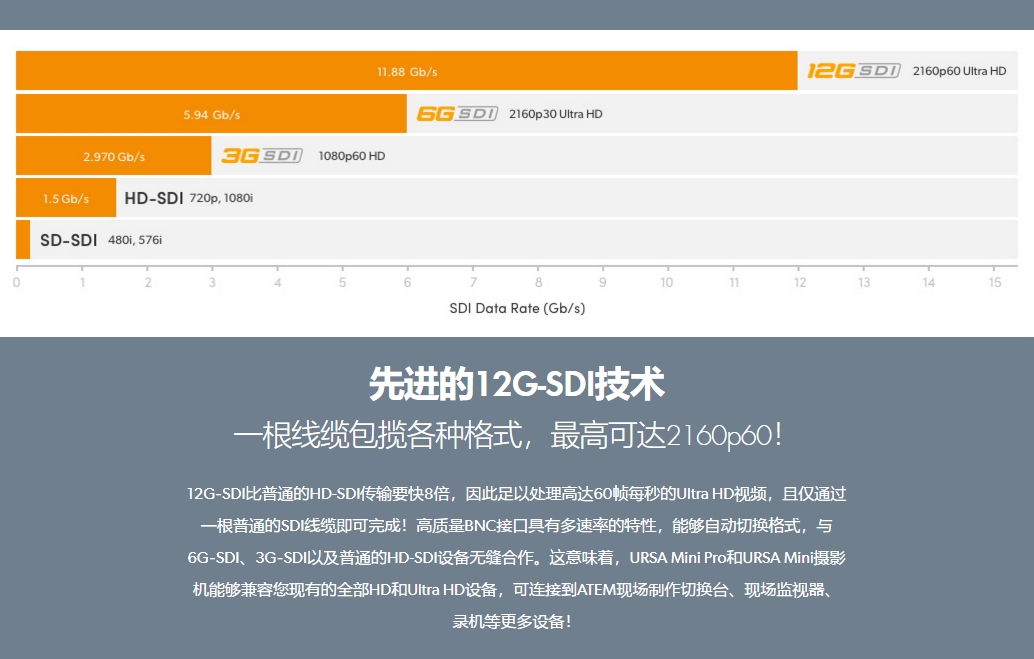Click the 12G-SDI logo in the chart

tap(854, 71)
